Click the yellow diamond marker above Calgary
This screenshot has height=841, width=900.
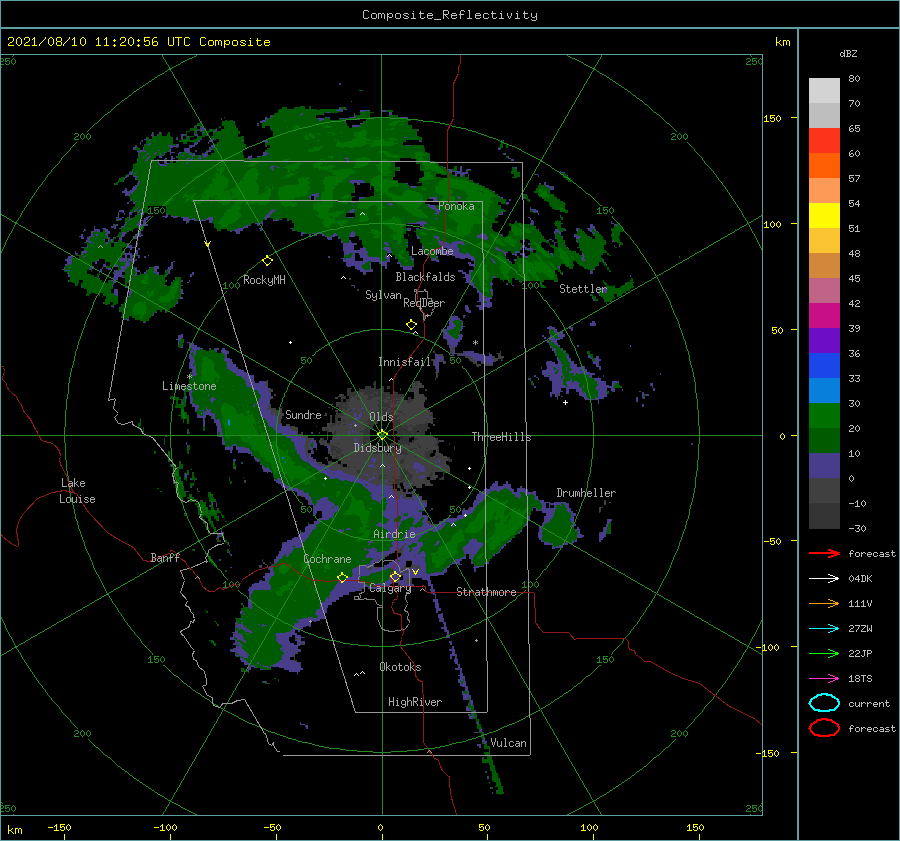395,576
